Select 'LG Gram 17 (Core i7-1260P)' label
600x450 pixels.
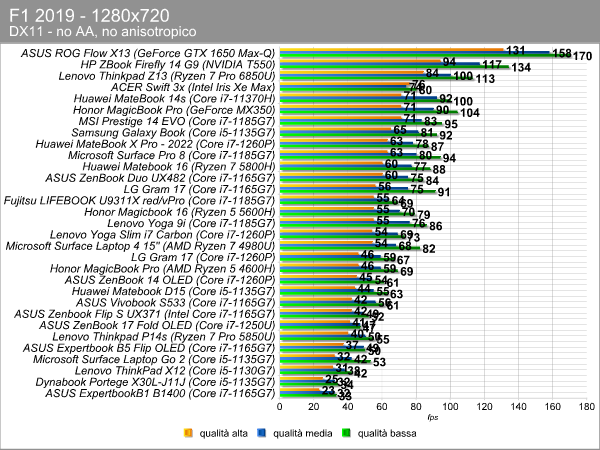pos(203,257)
